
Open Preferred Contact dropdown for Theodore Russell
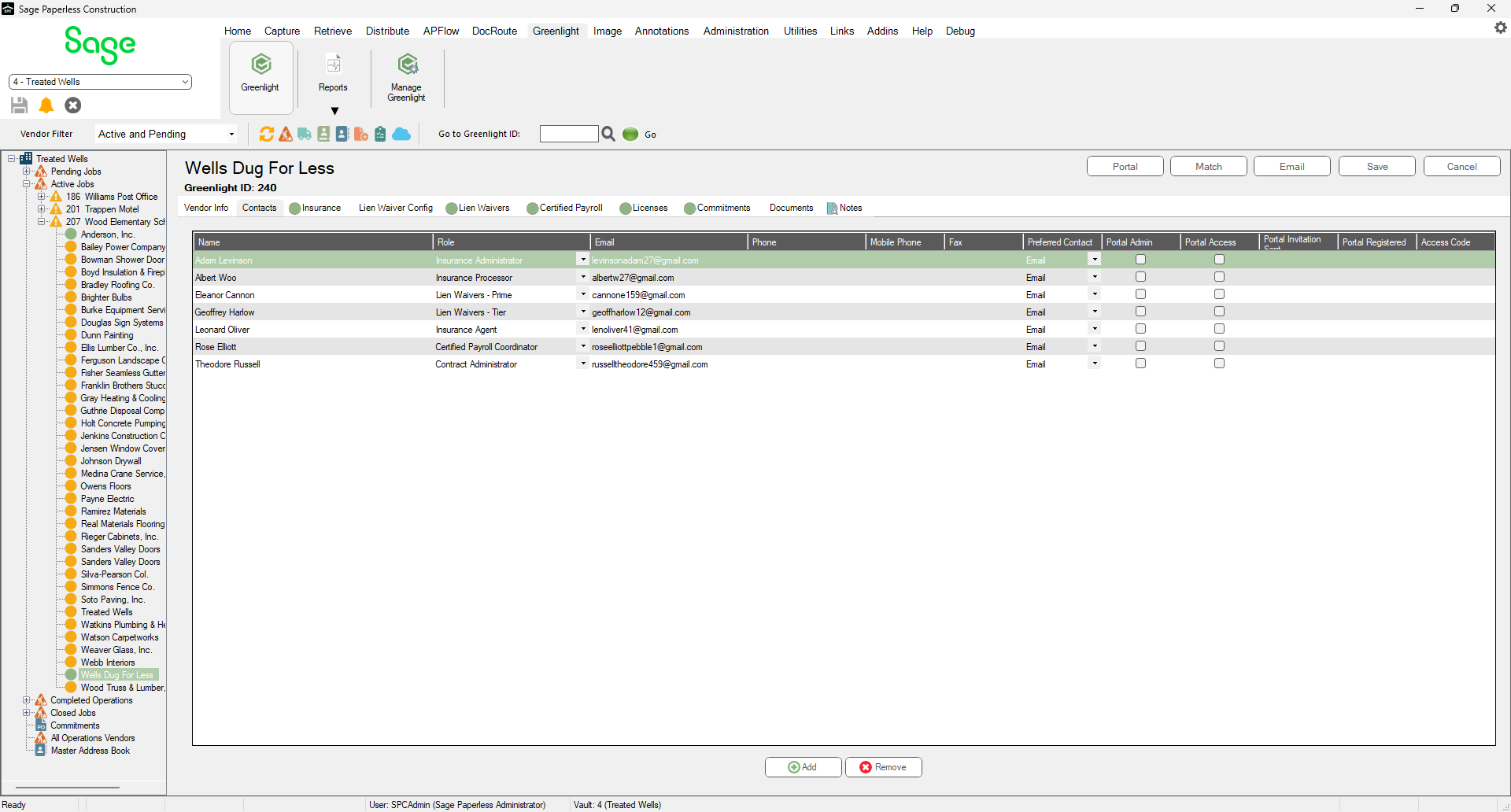(1095, 364)
